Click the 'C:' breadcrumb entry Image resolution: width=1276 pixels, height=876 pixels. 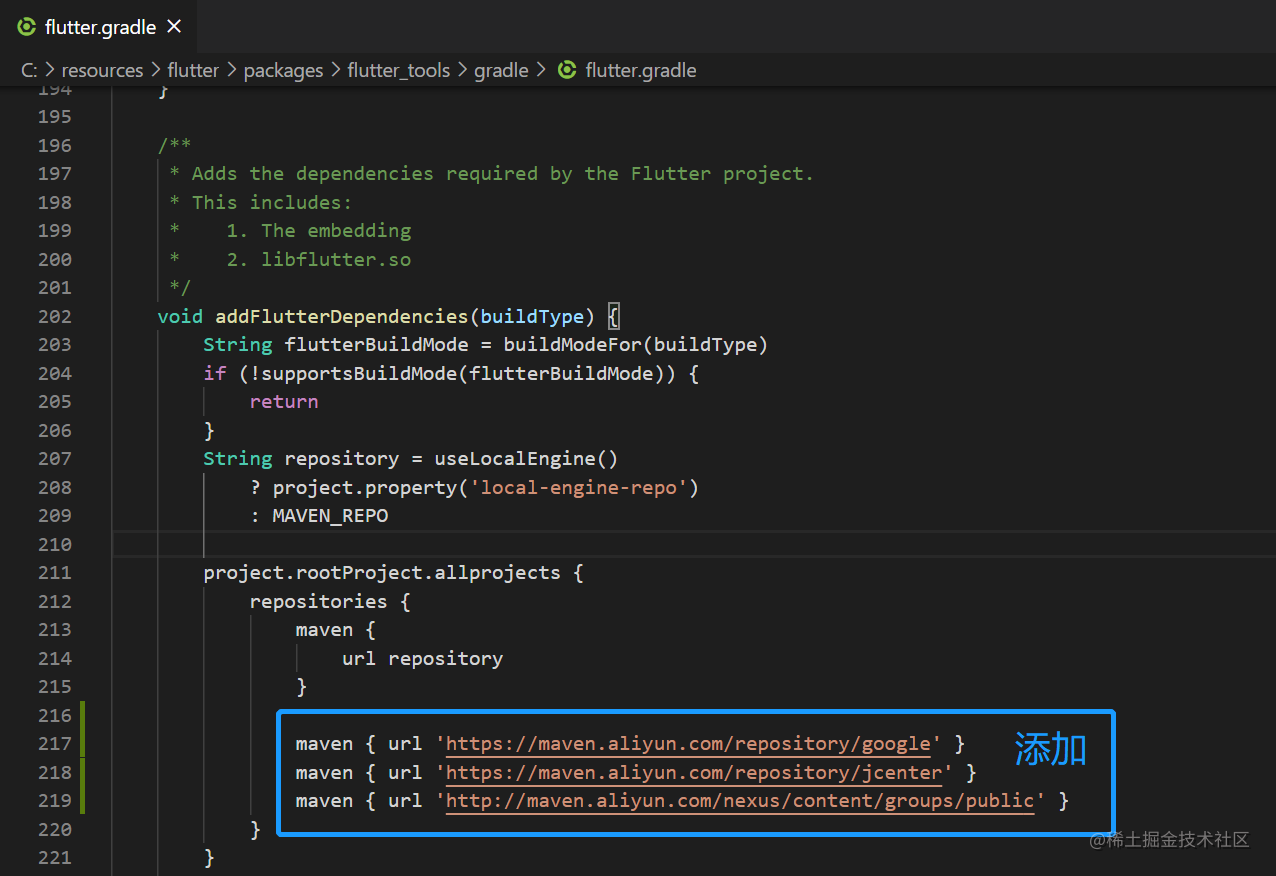[x=28, y=70]
